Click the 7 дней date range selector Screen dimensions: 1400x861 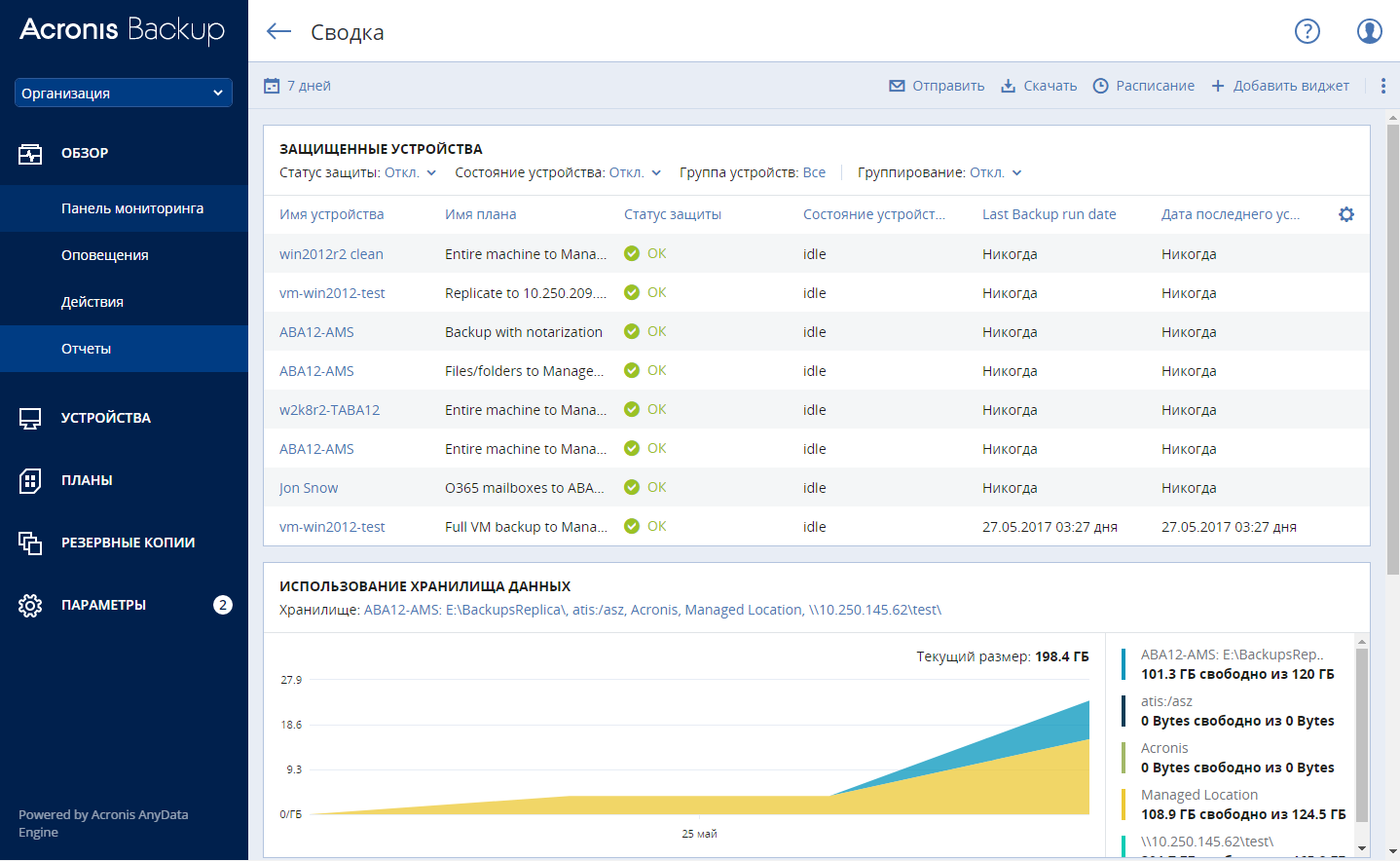point(298,86)
